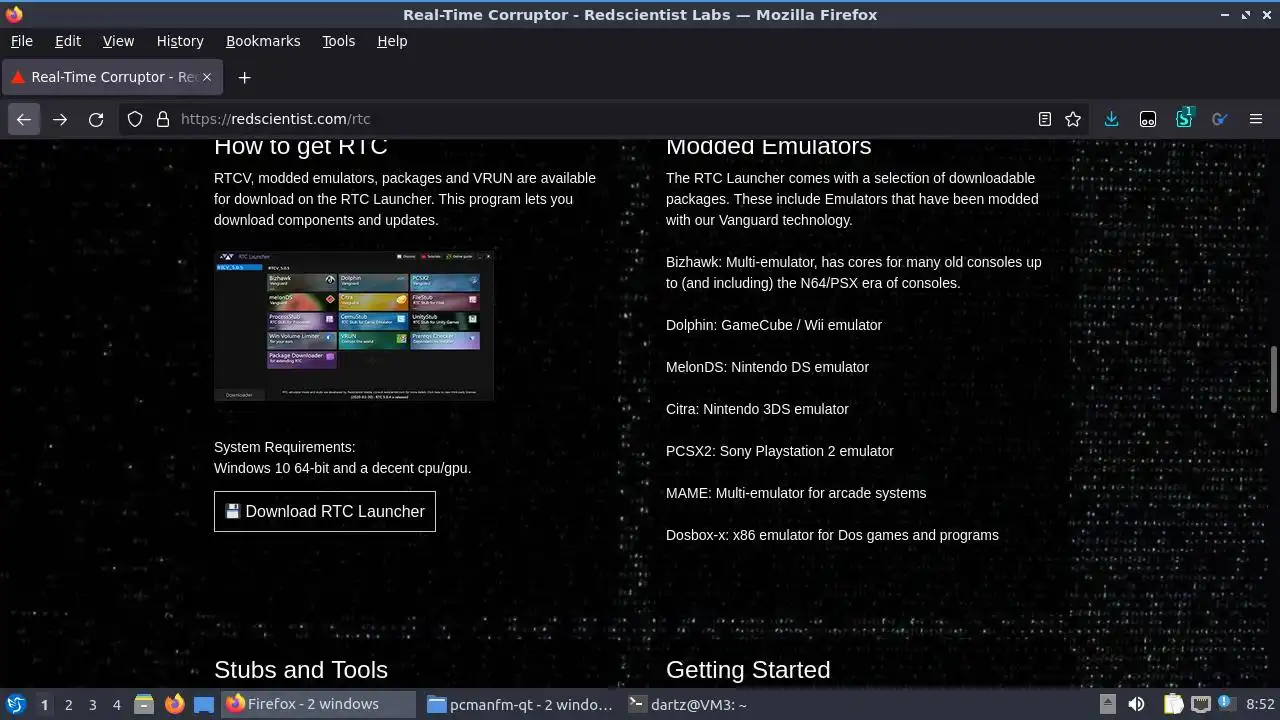This screenshot has width=1280, height=720.
Task: Select the Real-Time Corruptor tab
Action: pos(112,77)
